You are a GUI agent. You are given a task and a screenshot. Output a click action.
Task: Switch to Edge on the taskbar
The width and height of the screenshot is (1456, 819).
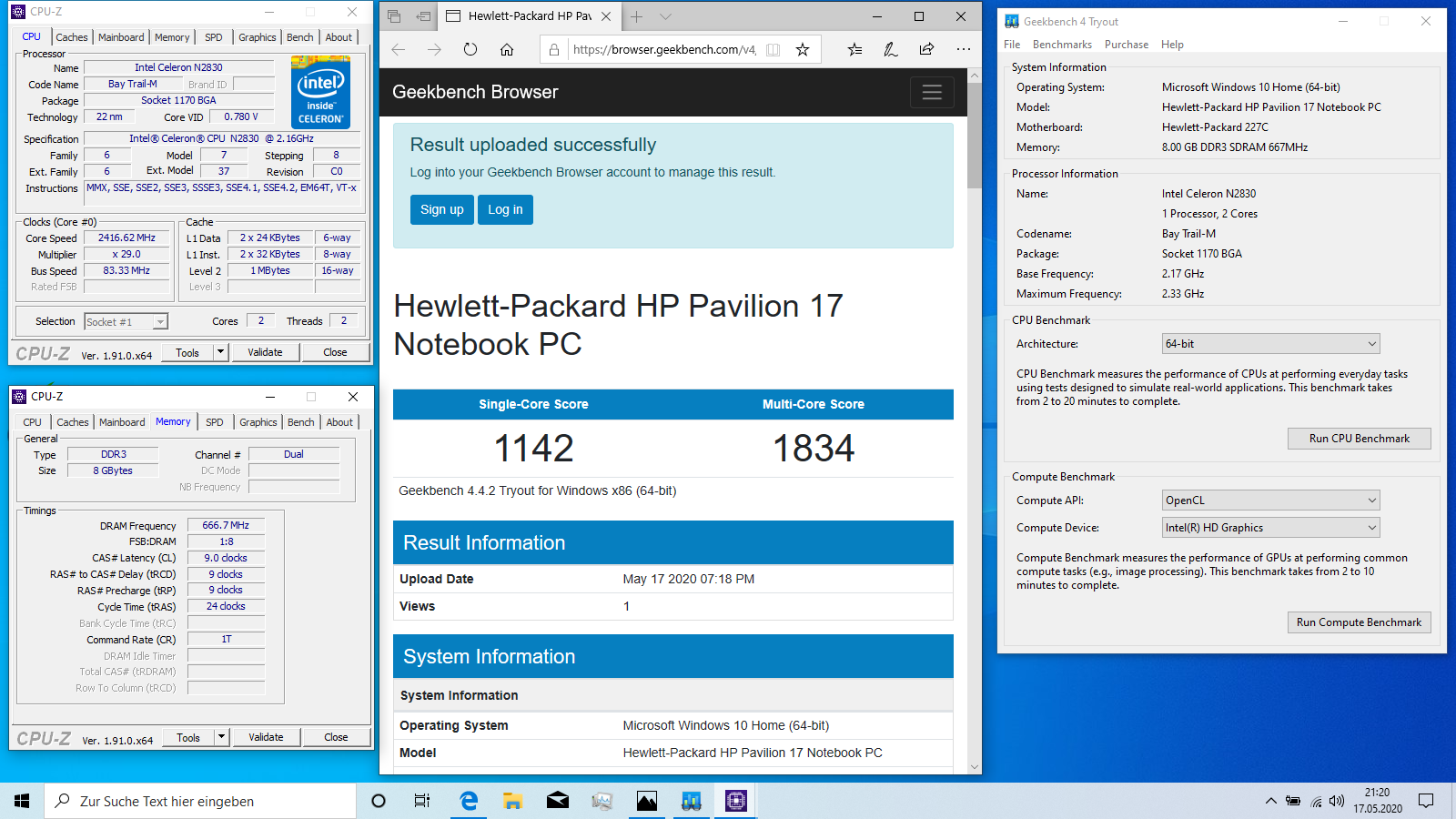pos(469,801)
